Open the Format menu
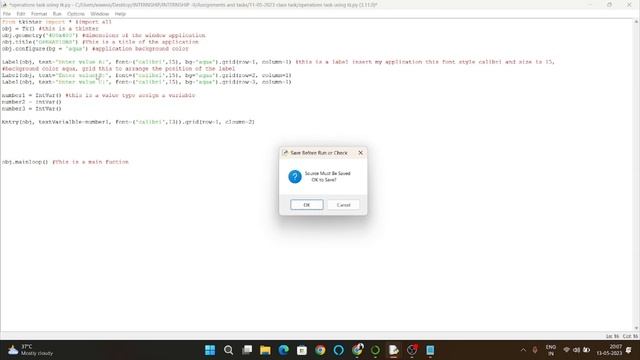Screen dimensions: 640x360 [x=39, y=14]
